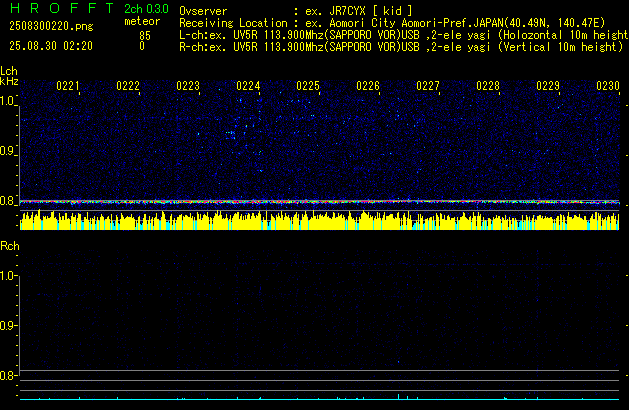This screenshot has width=629, height=410.
Task: Click the Lch 0.8 frequency axis label
Action: [7, 201]
